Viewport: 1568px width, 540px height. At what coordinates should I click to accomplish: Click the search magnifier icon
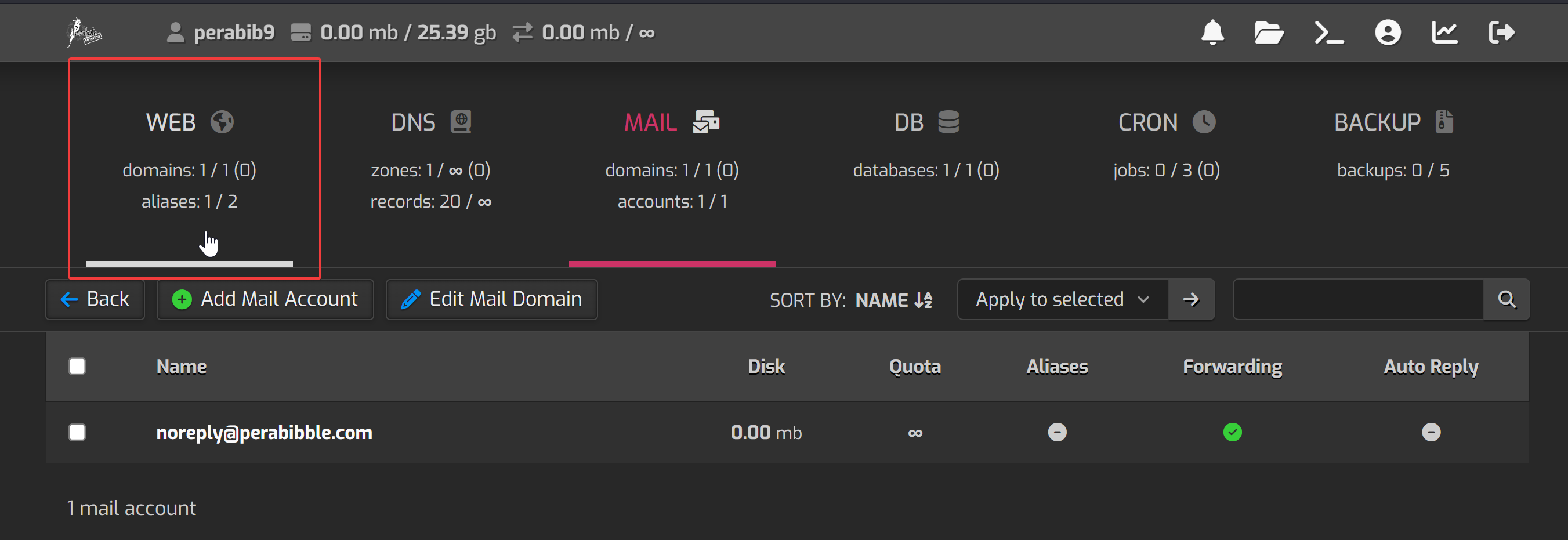coord(1506,299)
